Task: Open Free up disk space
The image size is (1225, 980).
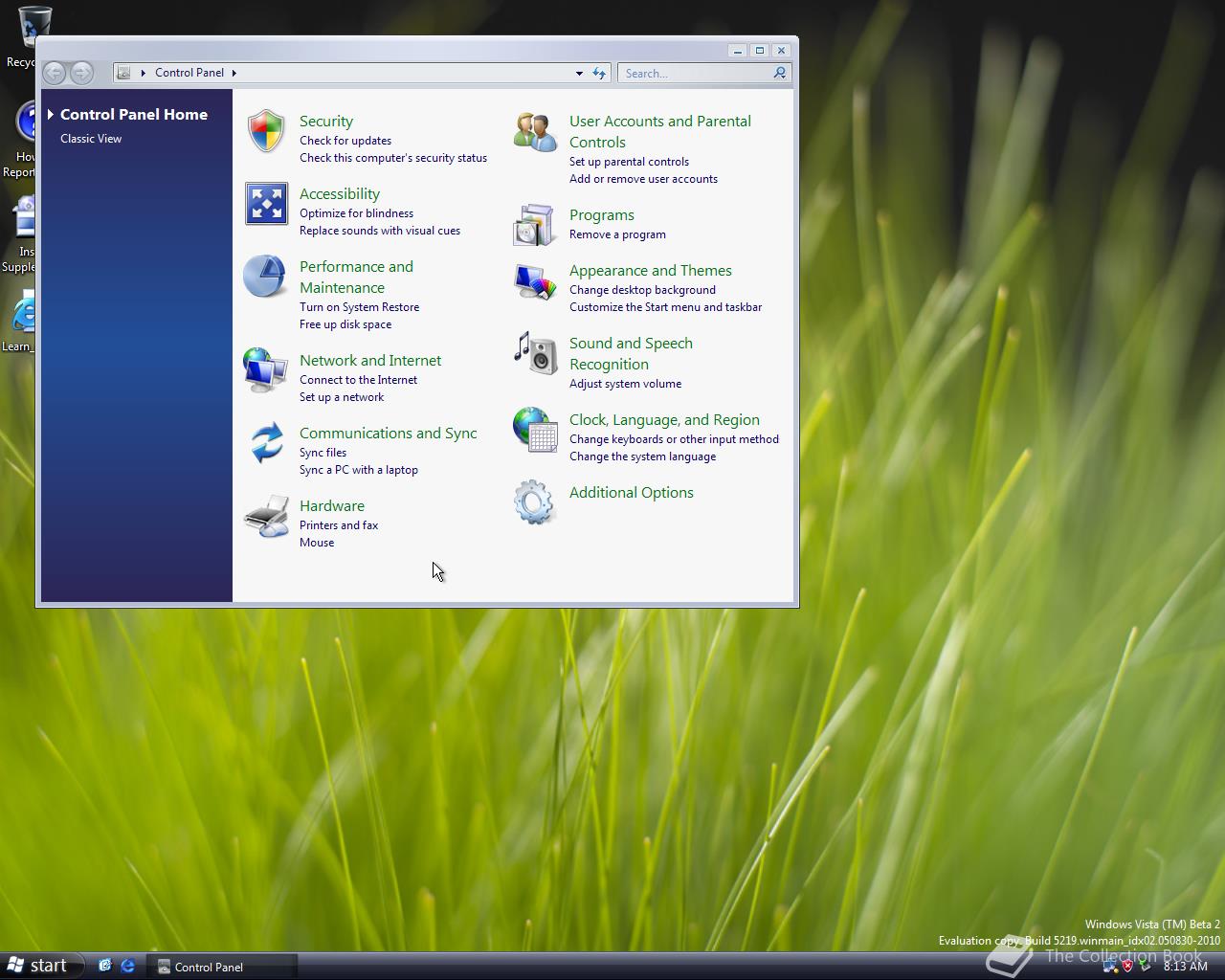Action: (x=345, y=324)
